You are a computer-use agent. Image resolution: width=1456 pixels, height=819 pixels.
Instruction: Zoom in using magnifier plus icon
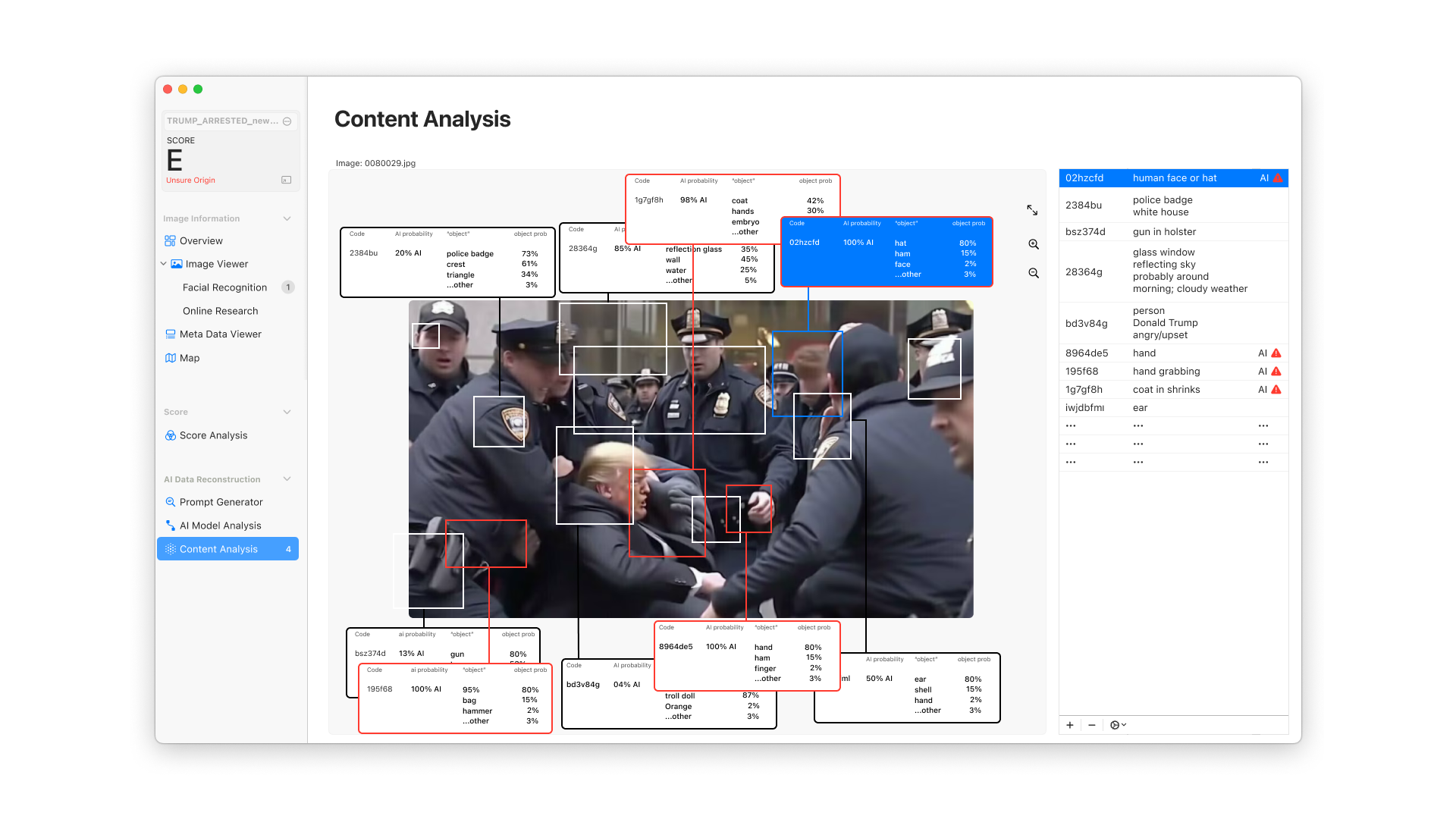1033,244
